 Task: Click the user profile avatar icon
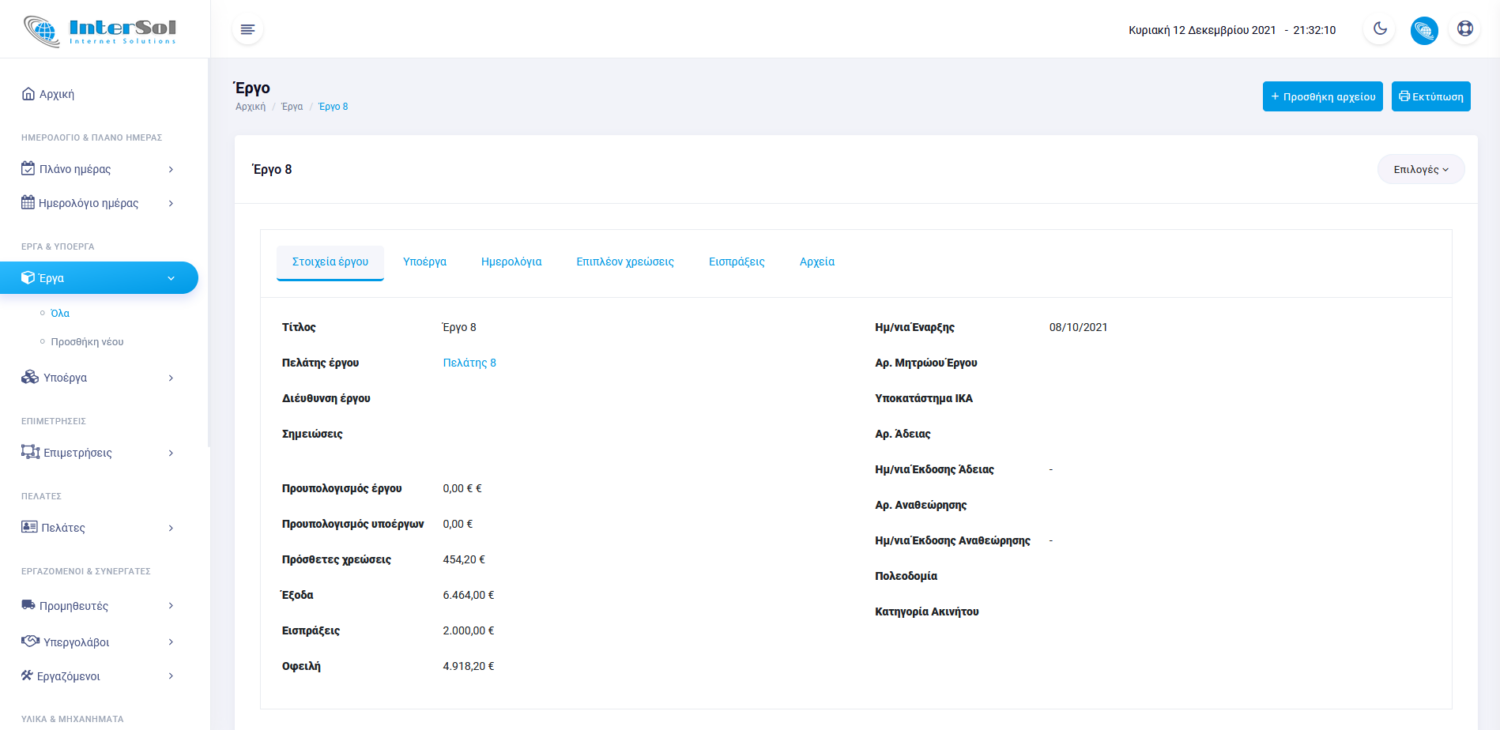point(1465,30)
